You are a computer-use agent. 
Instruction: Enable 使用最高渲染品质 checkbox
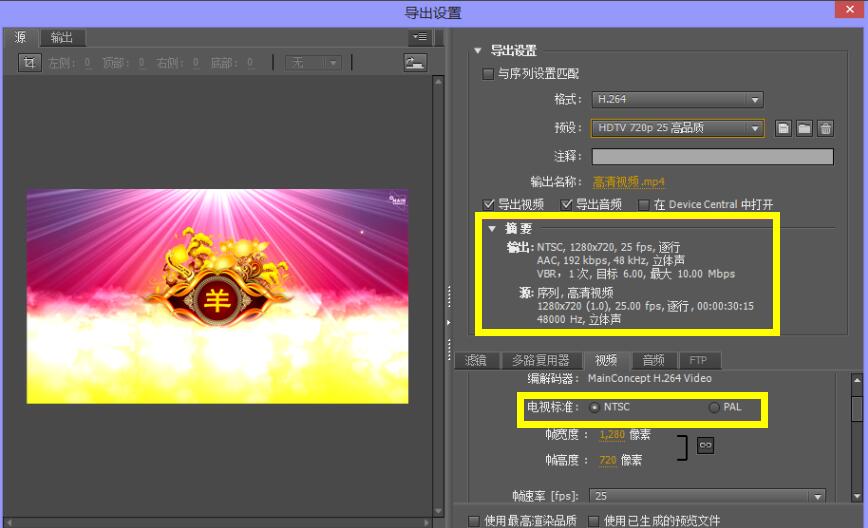click(x=473, y=520)
